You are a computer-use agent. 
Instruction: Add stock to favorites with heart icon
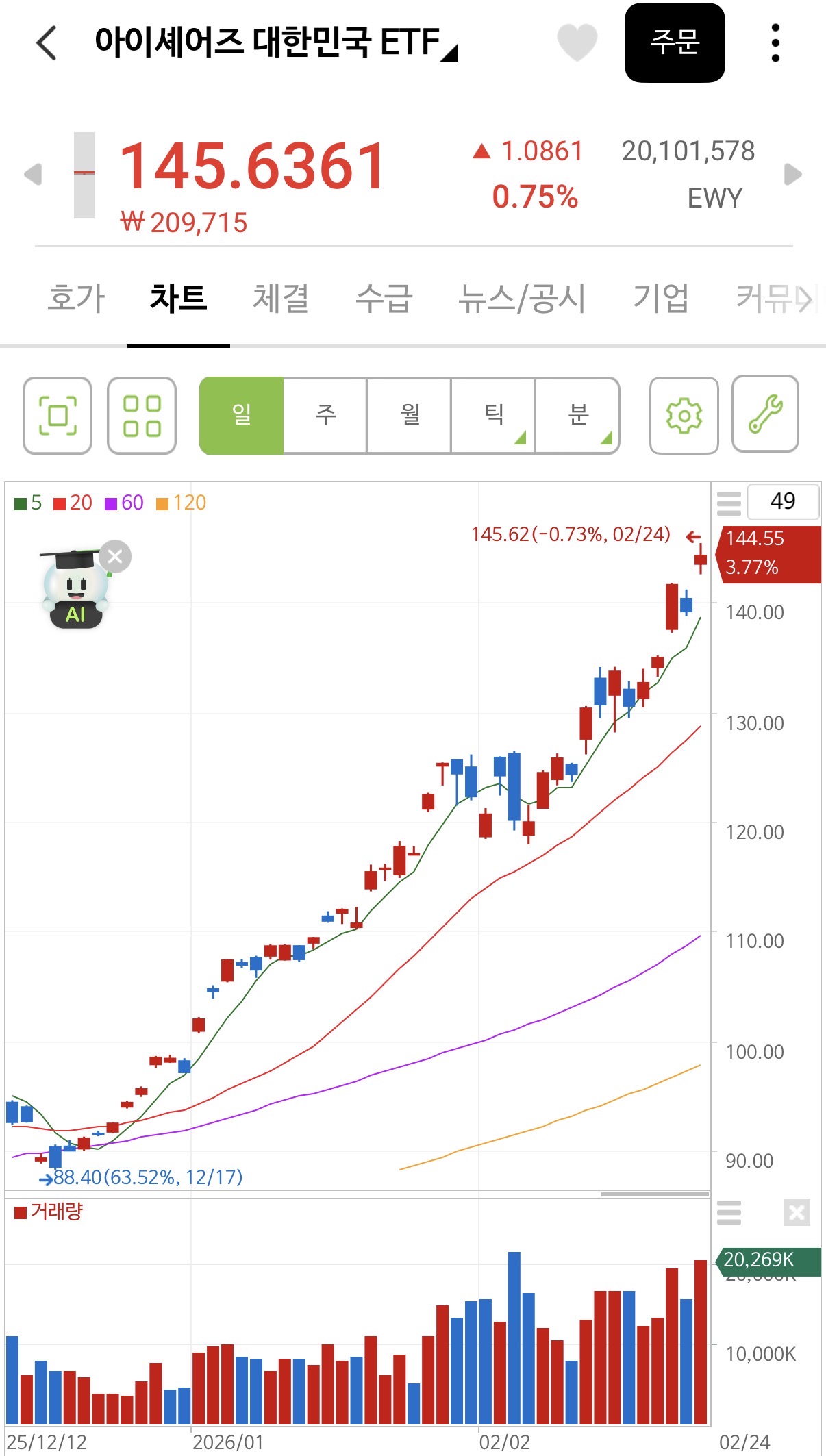577,42
